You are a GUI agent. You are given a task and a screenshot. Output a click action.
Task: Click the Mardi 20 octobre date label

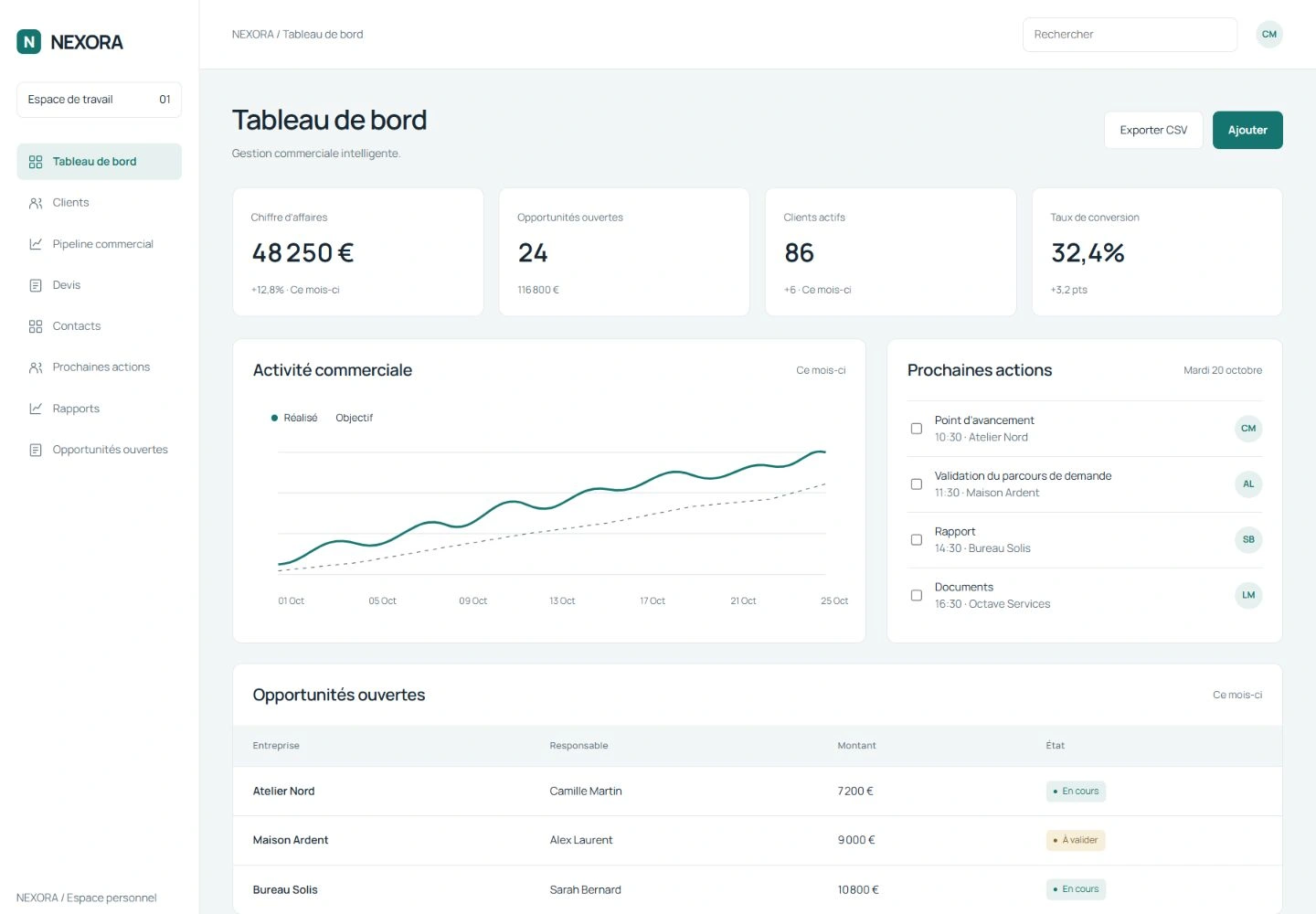tap(1223, 370)
